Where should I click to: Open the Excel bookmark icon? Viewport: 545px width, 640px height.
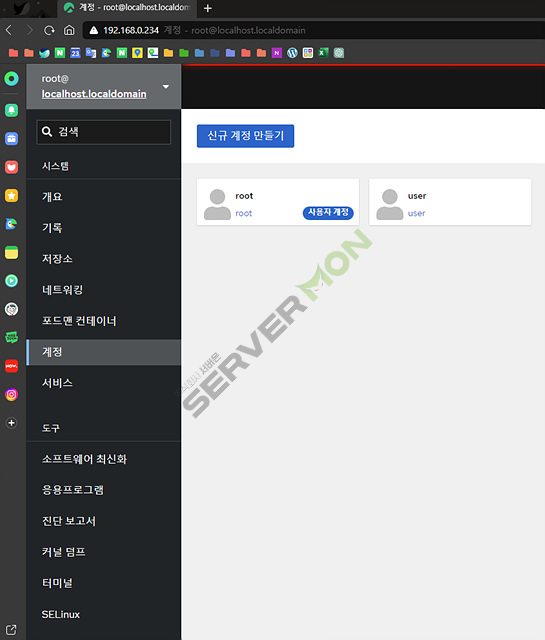click(323, 53)
